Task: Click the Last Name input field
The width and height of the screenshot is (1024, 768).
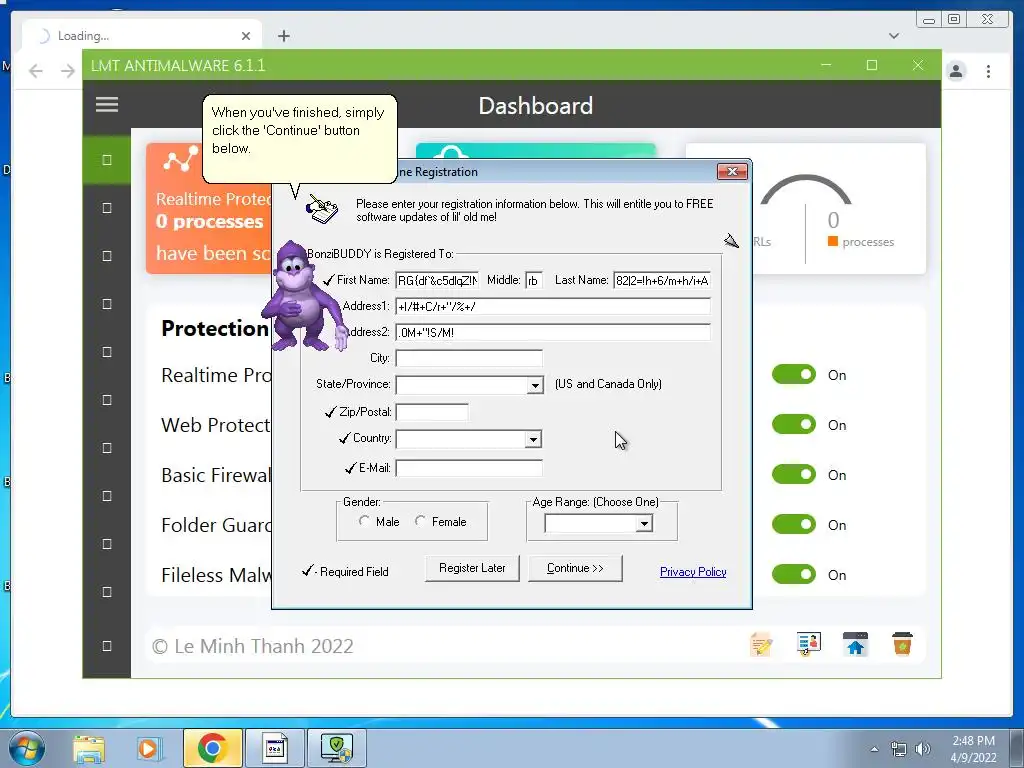Action: [x=662, y=280]
